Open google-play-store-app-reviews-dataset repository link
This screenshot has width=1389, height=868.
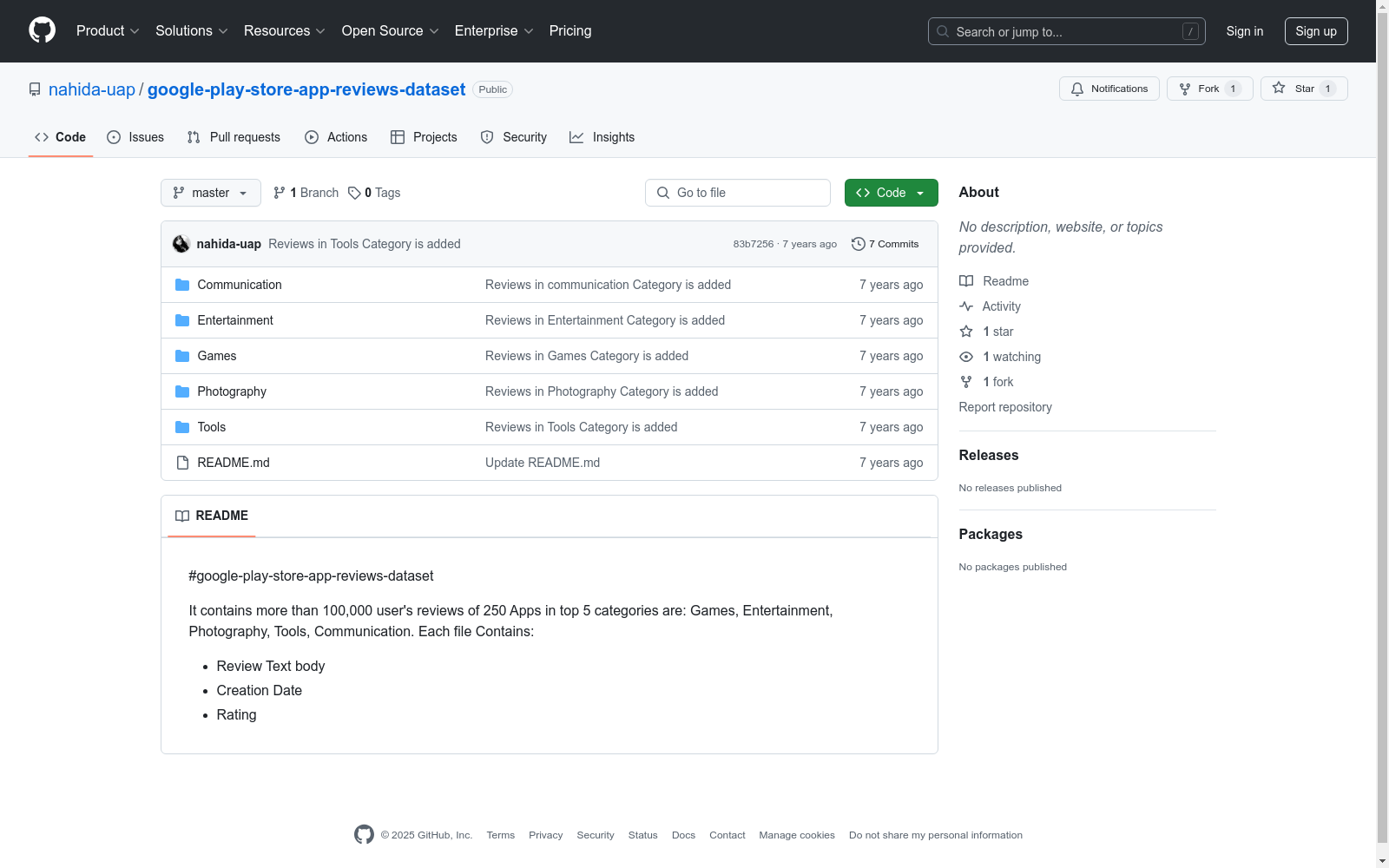pos(306,89)
